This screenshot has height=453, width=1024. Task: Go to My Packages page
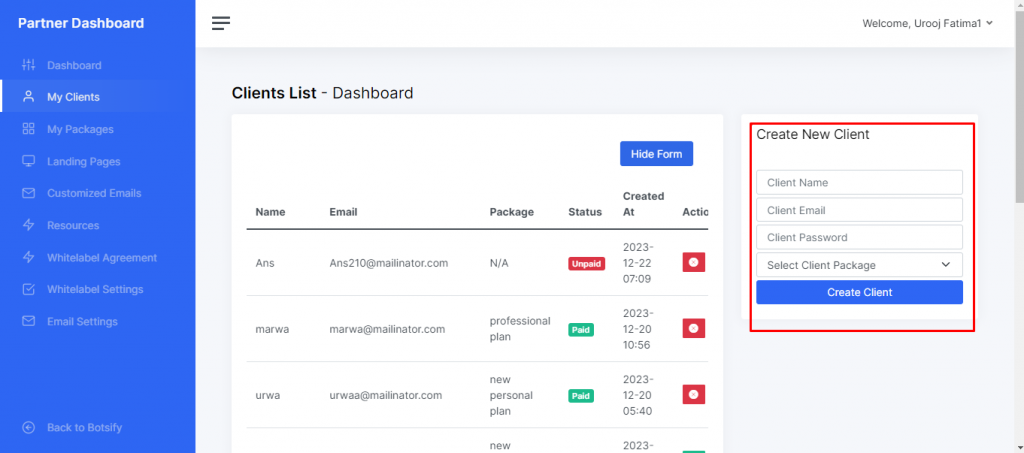(x=80, y=129)
